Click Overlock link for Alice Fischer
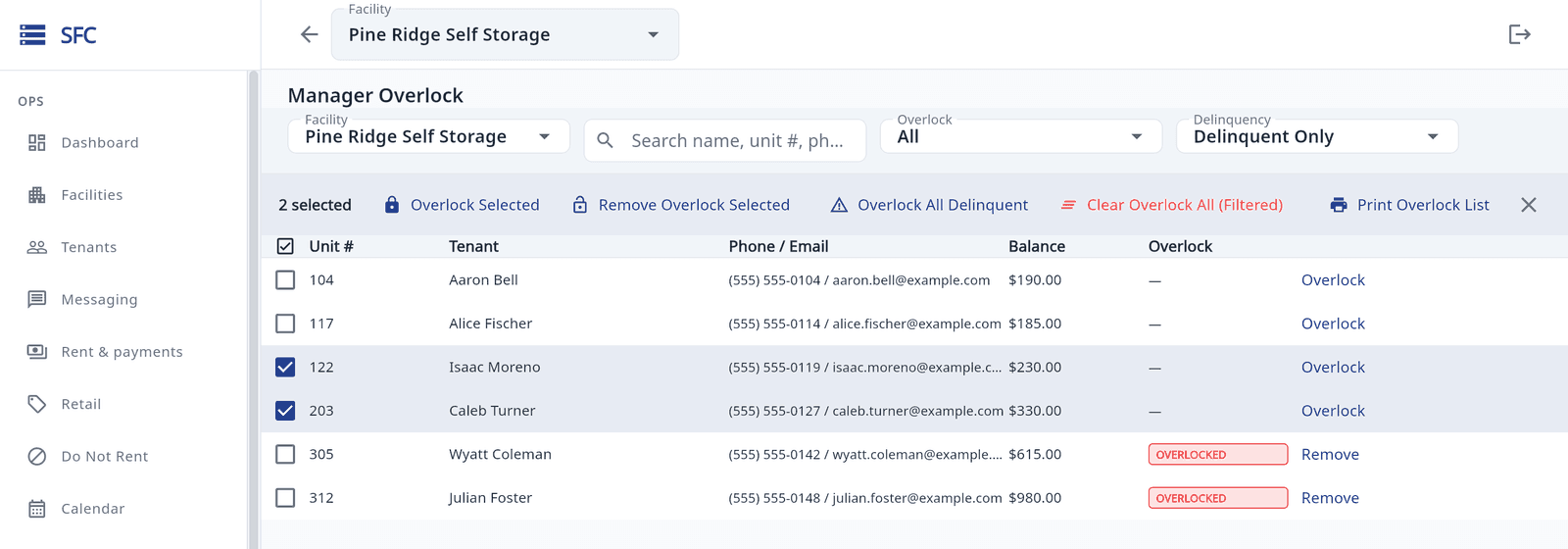Image resolution: width=1568 pixels, height=549 pixels. coord(1333,324)
